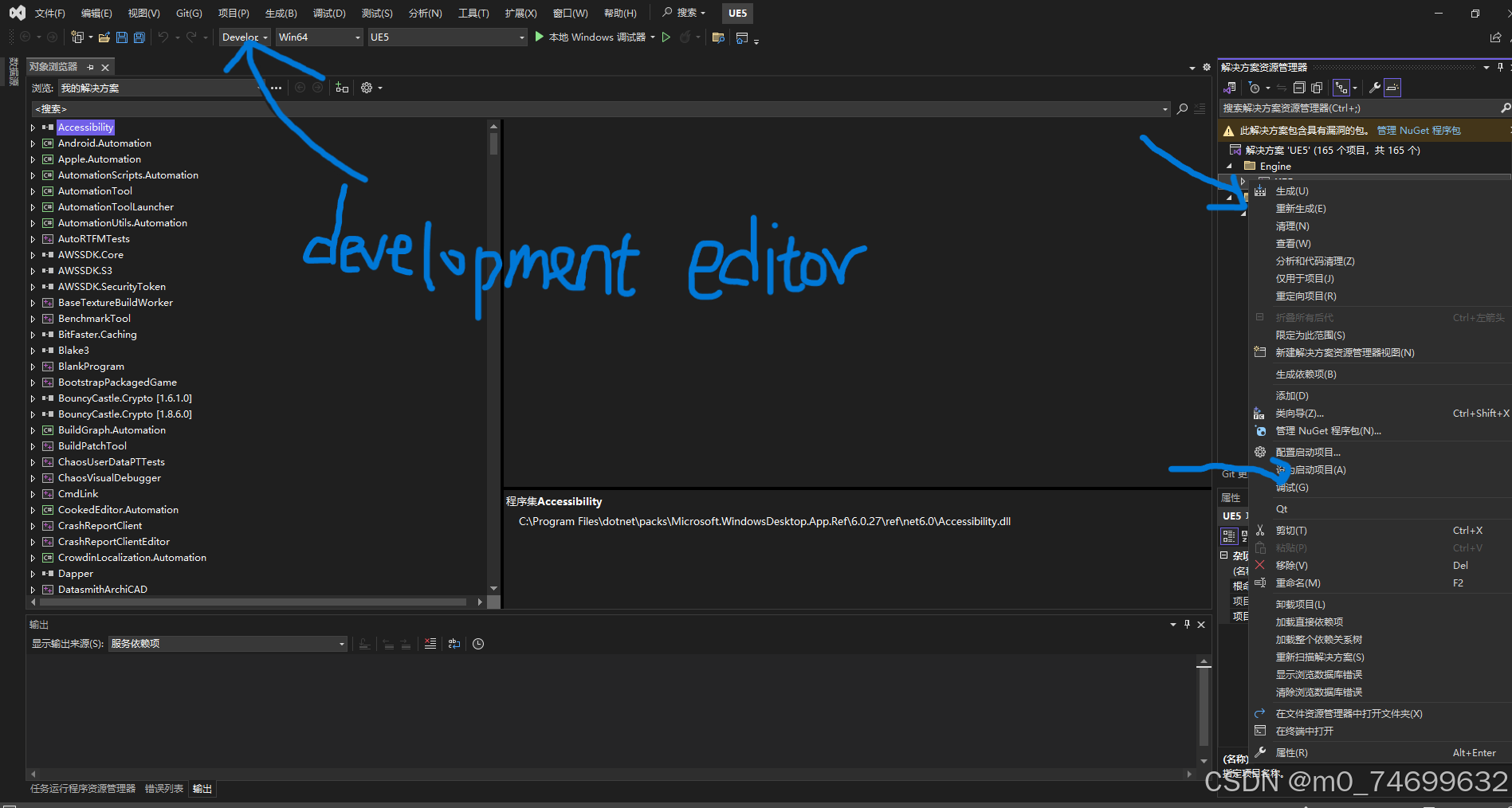Click the Open File folder icon
This screenshot has height=808, width=1512.
(x=104, y=37)
